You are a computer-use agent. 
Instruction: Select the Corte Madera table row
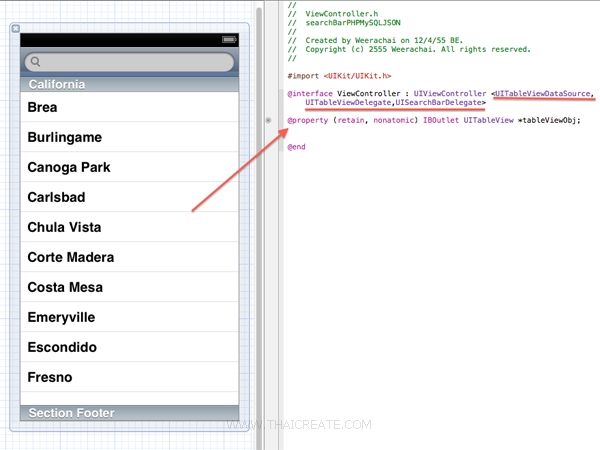129,257
